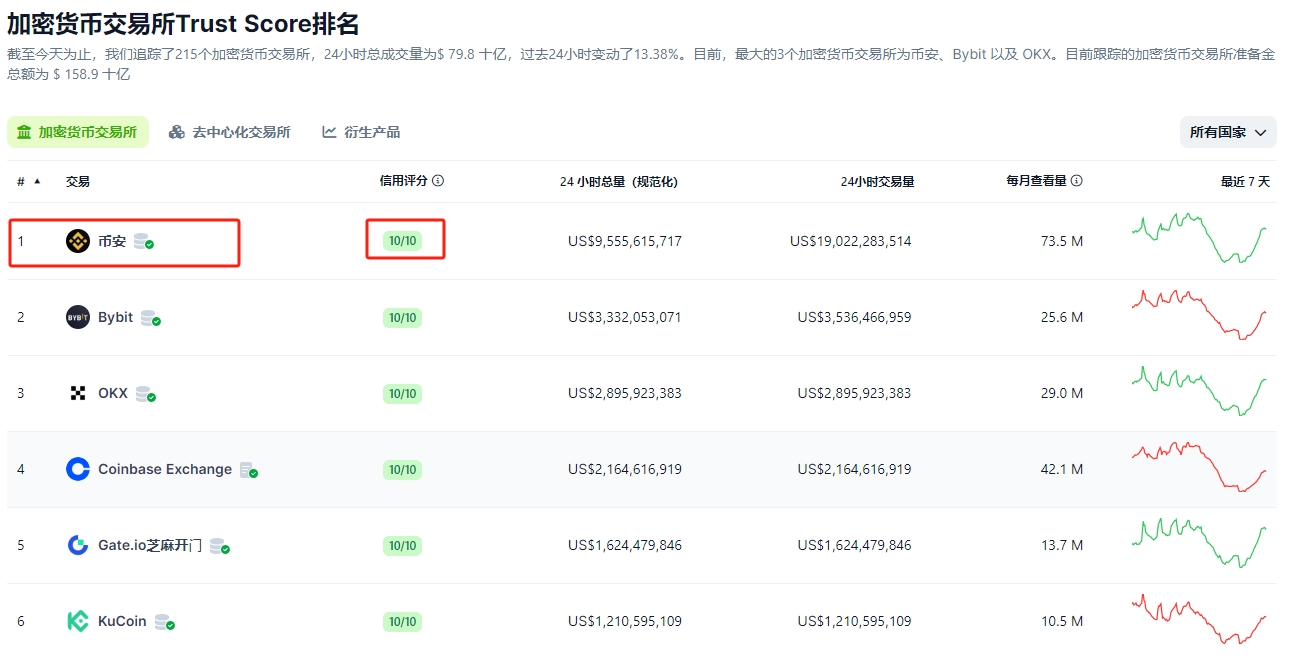
Task: Click the 7-day sparkline for Gate.io芝麻开门
Action: pyautogui.click(x=1199, y=542)
